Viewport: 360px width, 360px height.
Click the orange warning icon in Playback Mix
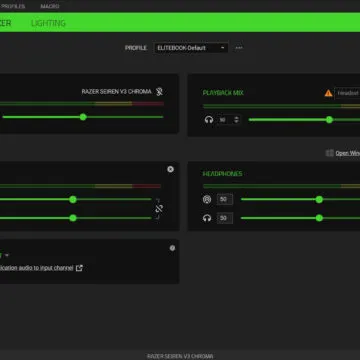tap(328, 93)
